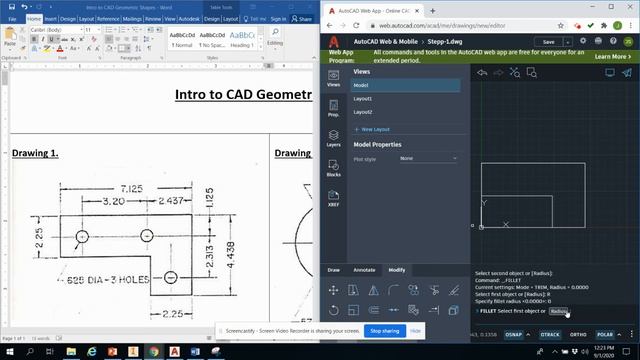Click the Word quick-access Save icon

click(11, 7)
